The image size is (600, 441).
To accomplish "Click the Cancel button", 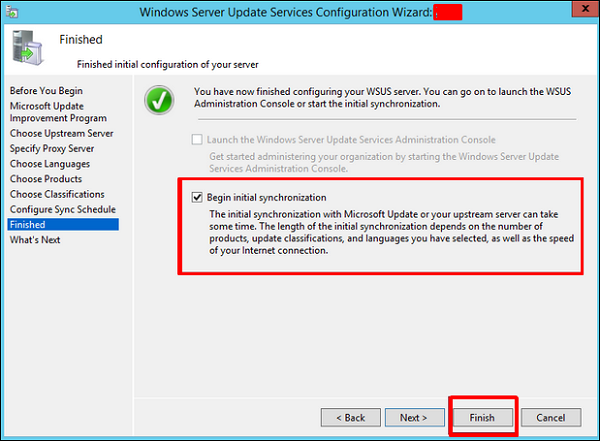I will [x=551, y=417].
